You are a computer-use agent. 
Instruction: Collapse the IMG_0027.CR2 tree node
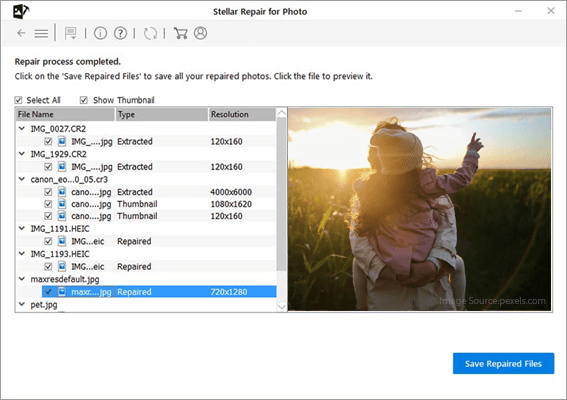[22, 128]
